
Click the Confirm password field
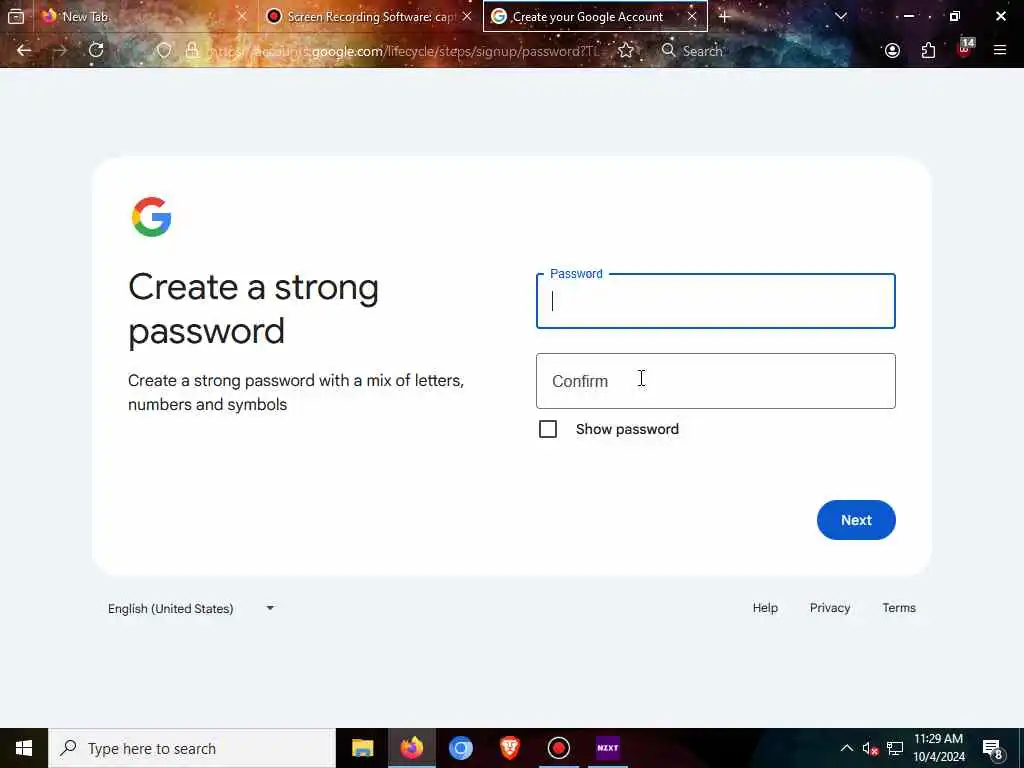coord(716,381)
